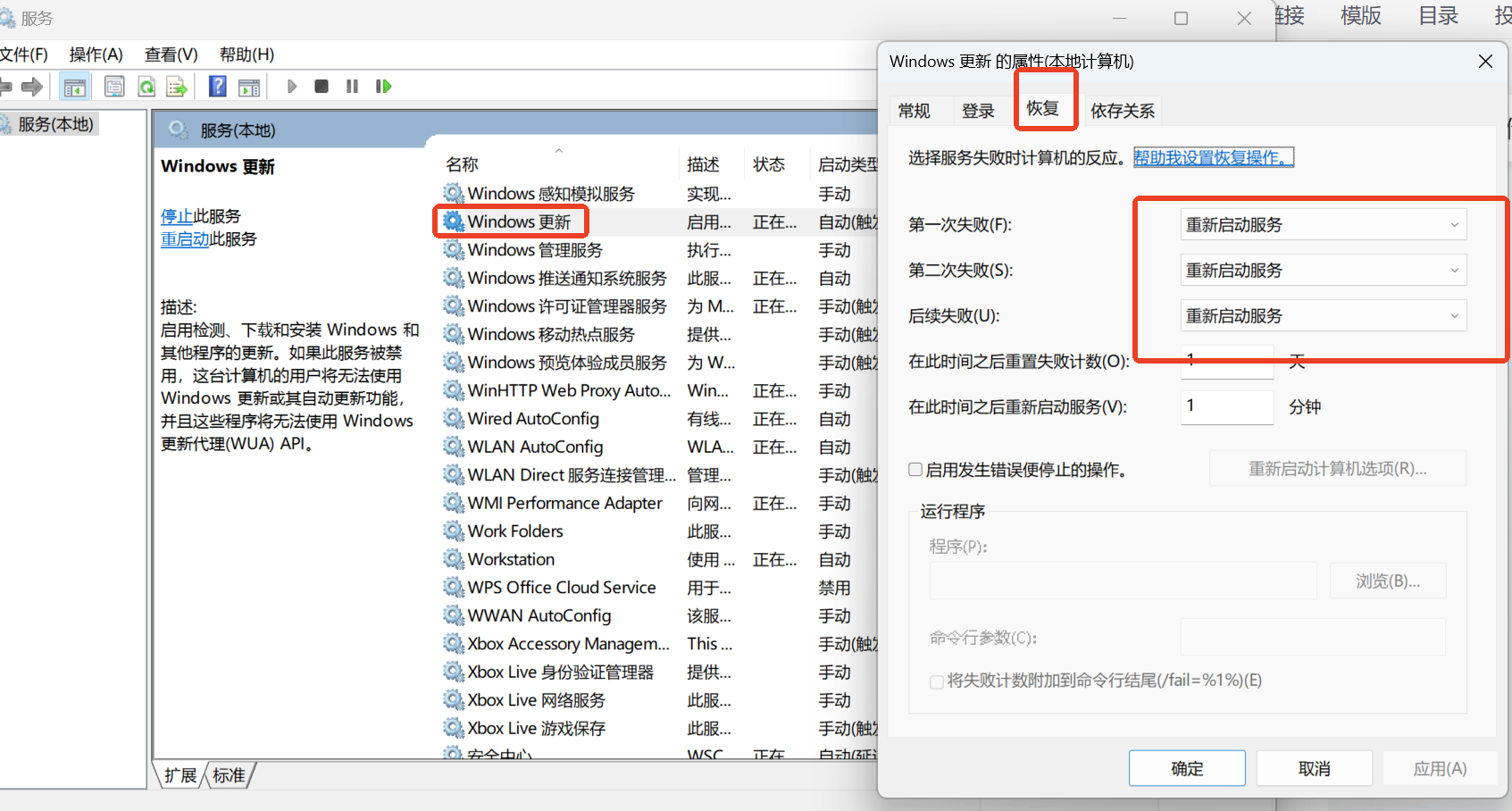
Task: Close the Windows 更新 properties dialog
Action: click(1485, 61)
